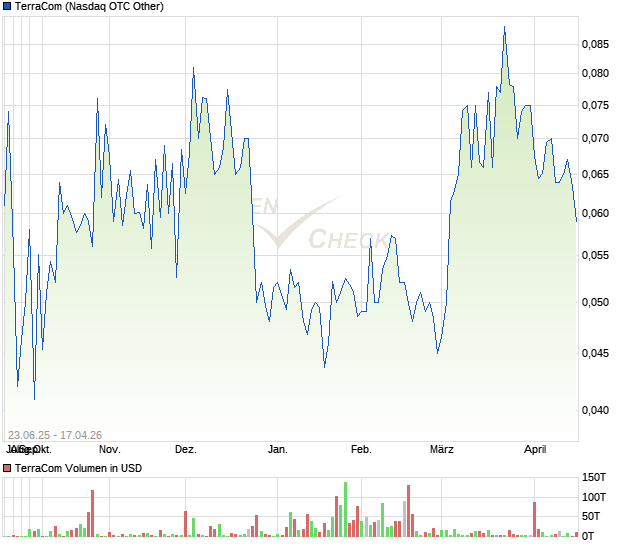Click the blue TerraCom legend swatch
The height and width of the screenshot is (546, 620).
(7, 6)
